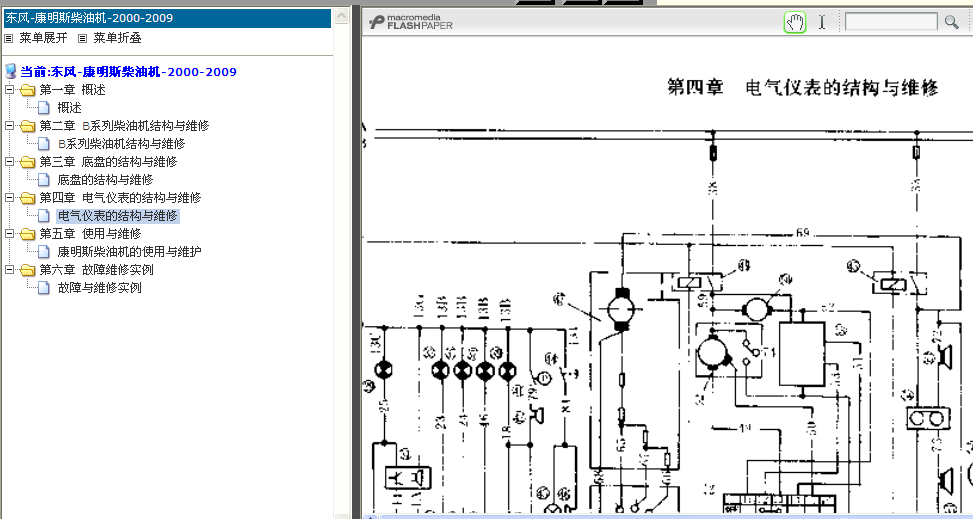
Task: Open the 概述 document page
Action: pyautogui.click(x=70, y=108)
